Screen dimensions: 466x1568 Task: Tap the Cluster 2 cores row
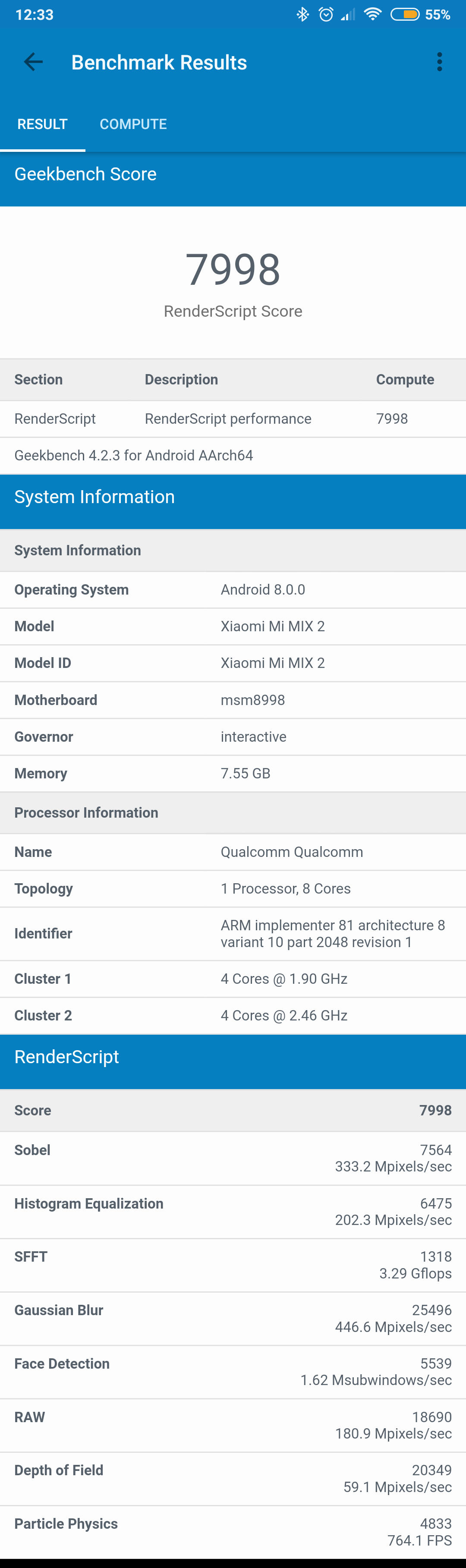[233, 1015]
